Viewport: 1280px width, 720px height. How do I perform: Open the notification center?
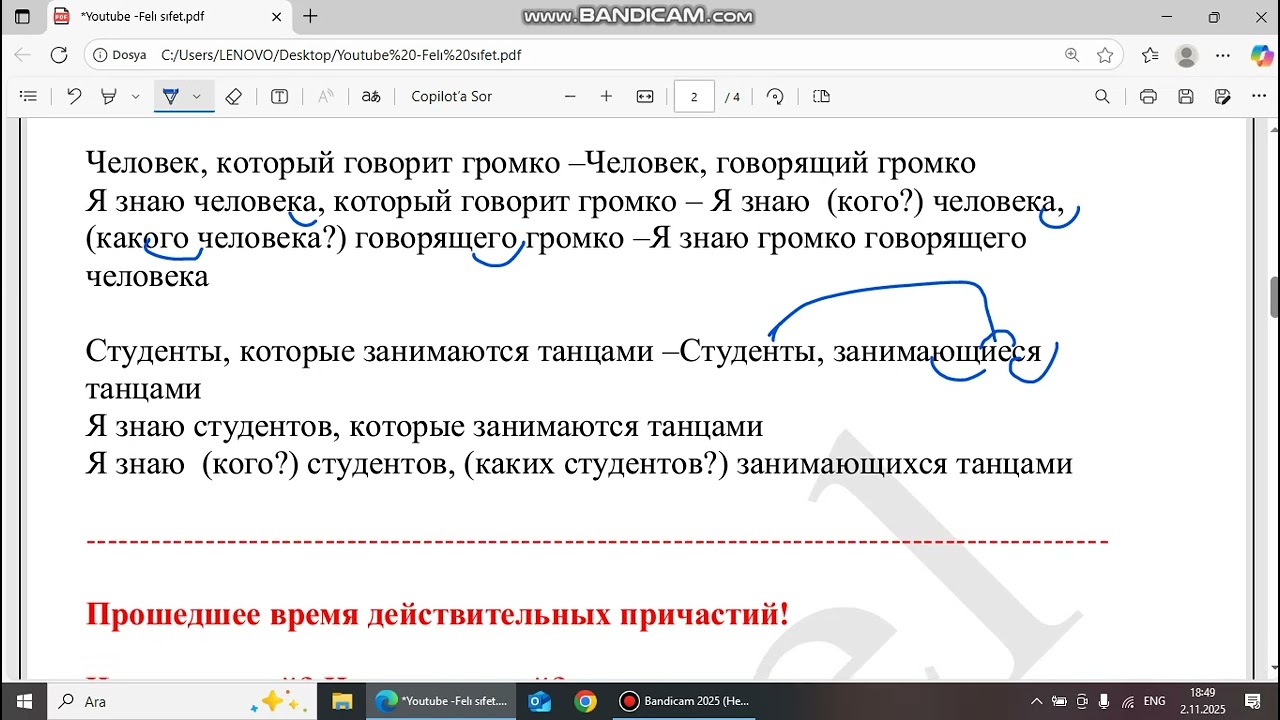[1252, 701]
